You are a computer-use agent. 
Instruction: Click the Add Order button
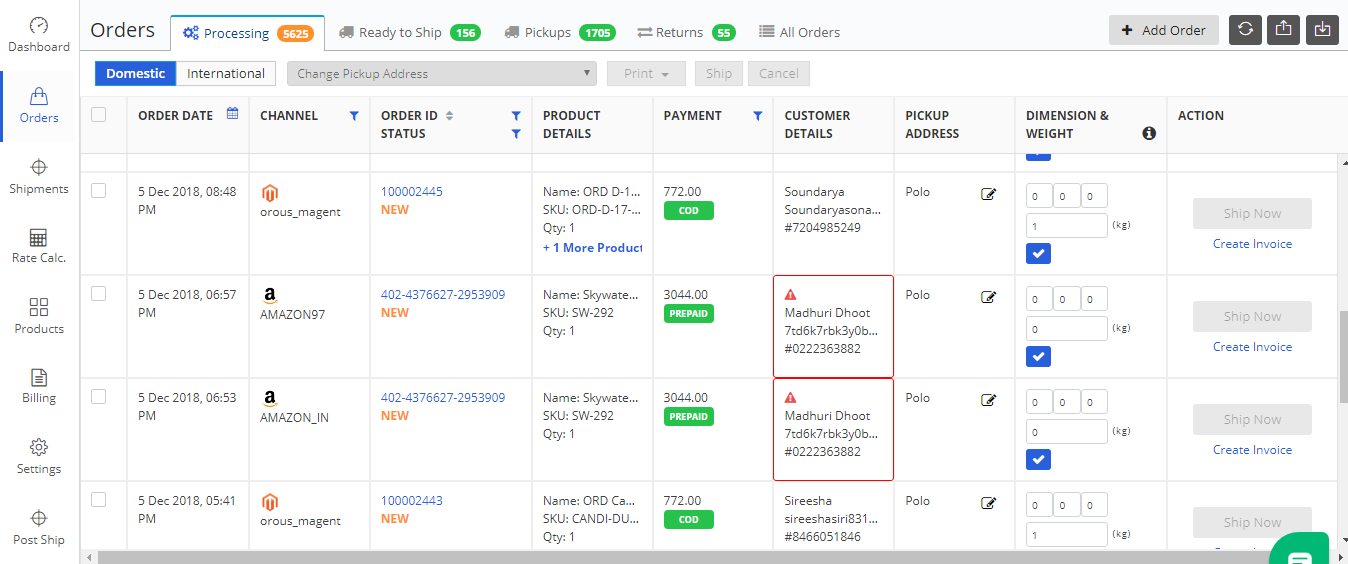click(x=1164, y=30)
